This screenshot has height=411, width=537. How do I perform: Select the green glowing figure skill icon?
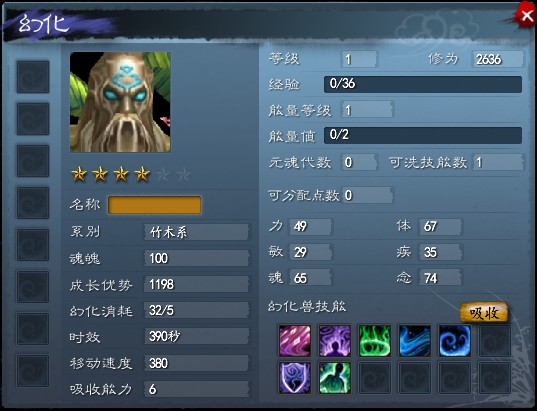[335, 378]
